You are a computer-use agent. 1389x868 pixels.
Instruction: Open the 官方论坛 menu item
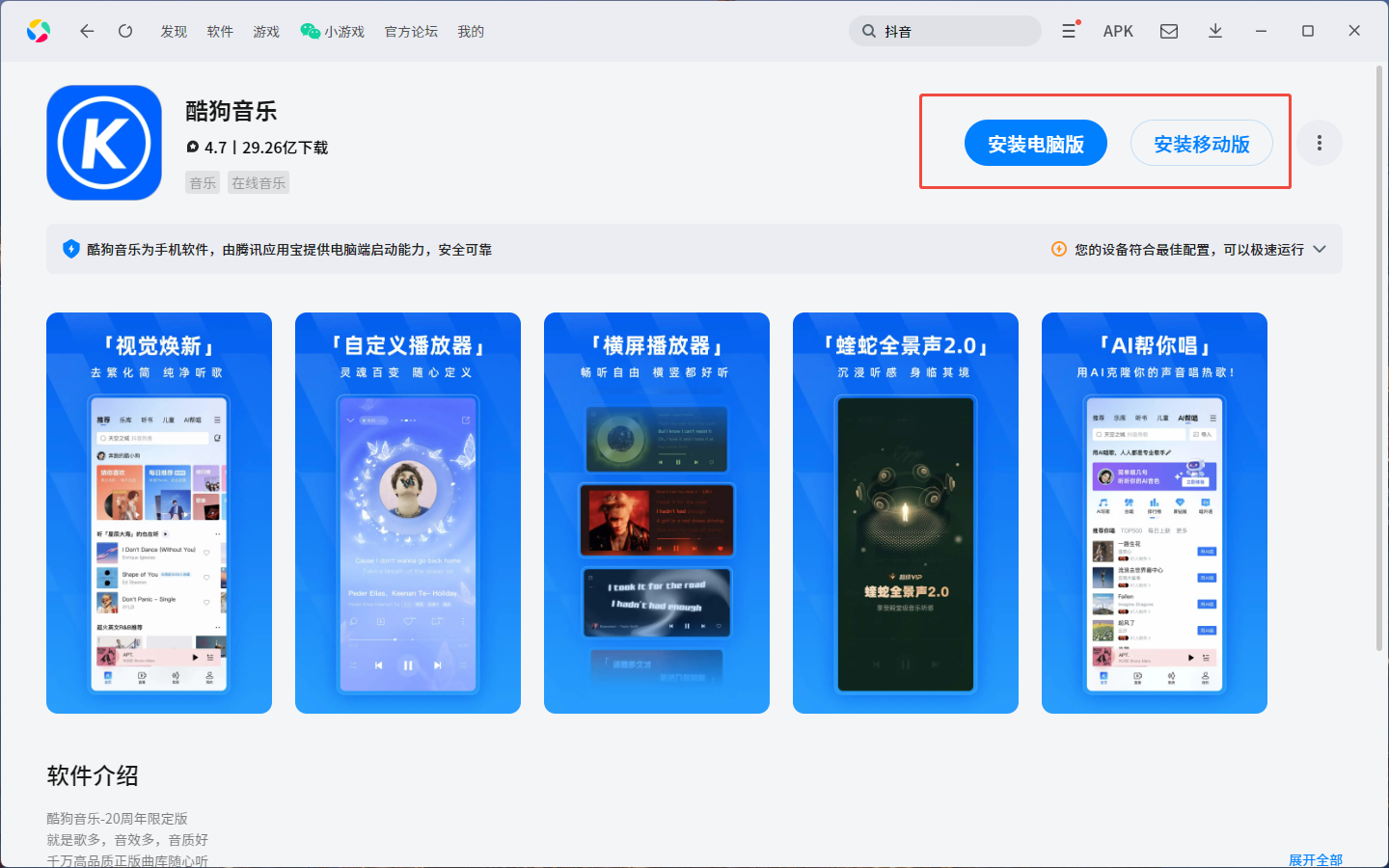[411, 31]
